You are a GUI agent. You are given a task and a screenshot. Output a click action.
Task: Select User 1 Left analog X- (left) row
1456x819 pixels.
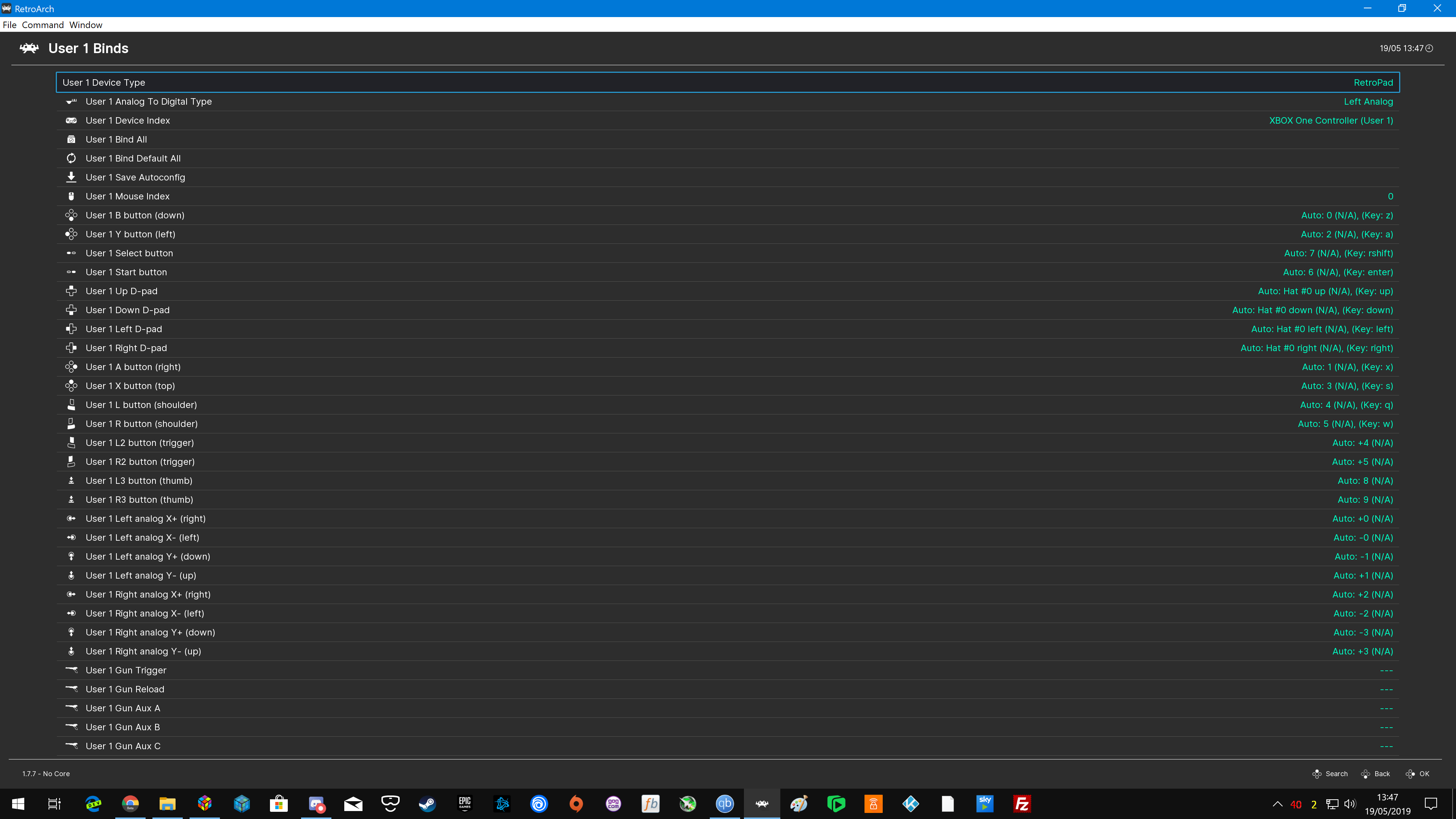click(728, 538)
